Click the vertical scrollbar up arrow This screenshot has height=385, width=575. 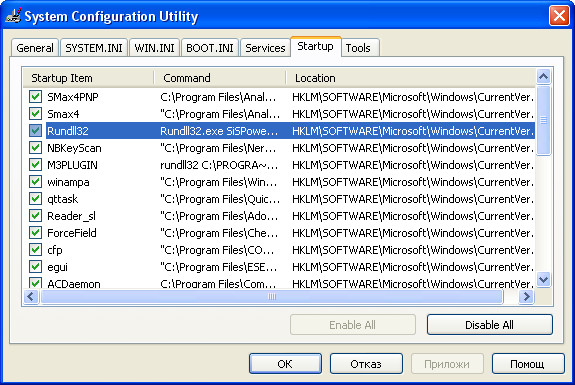point(543,76)
